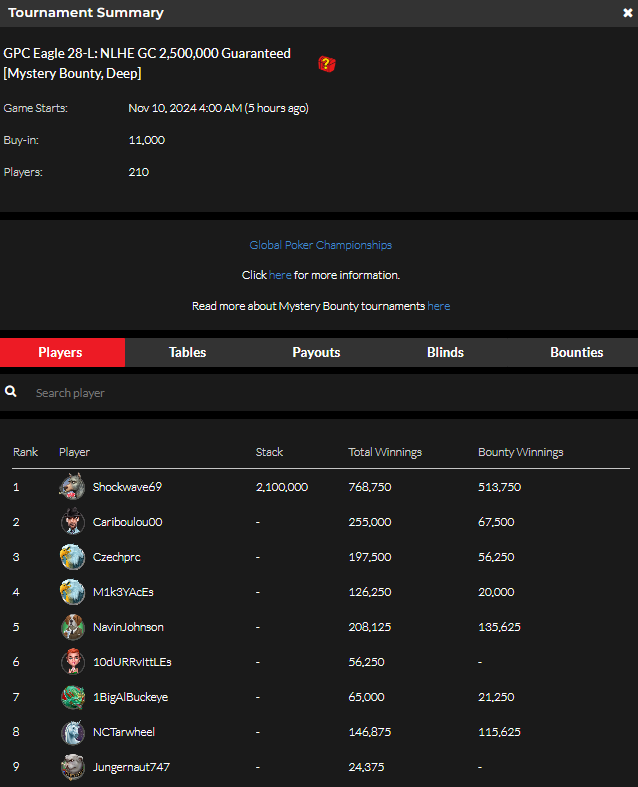This screenshot has width=638, height=787.
Task: Click Shockwave69's wolf avatar
Action: pos(72,487)
